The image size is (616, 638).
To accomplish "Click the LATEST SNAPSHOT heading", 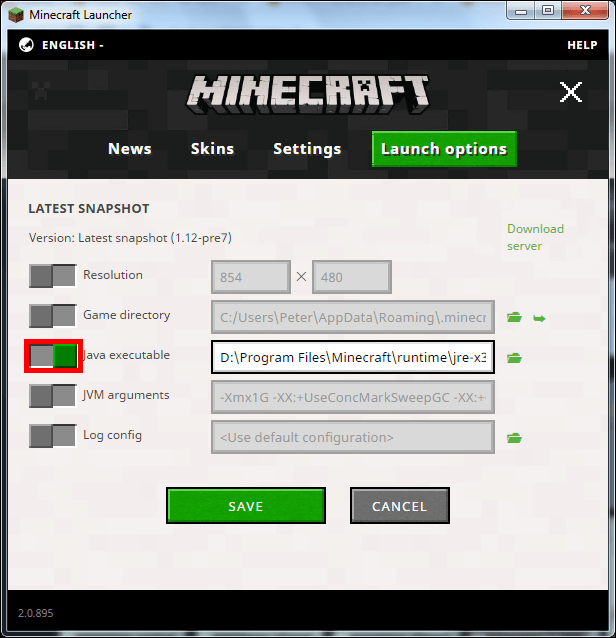I will tap(89, 208).
